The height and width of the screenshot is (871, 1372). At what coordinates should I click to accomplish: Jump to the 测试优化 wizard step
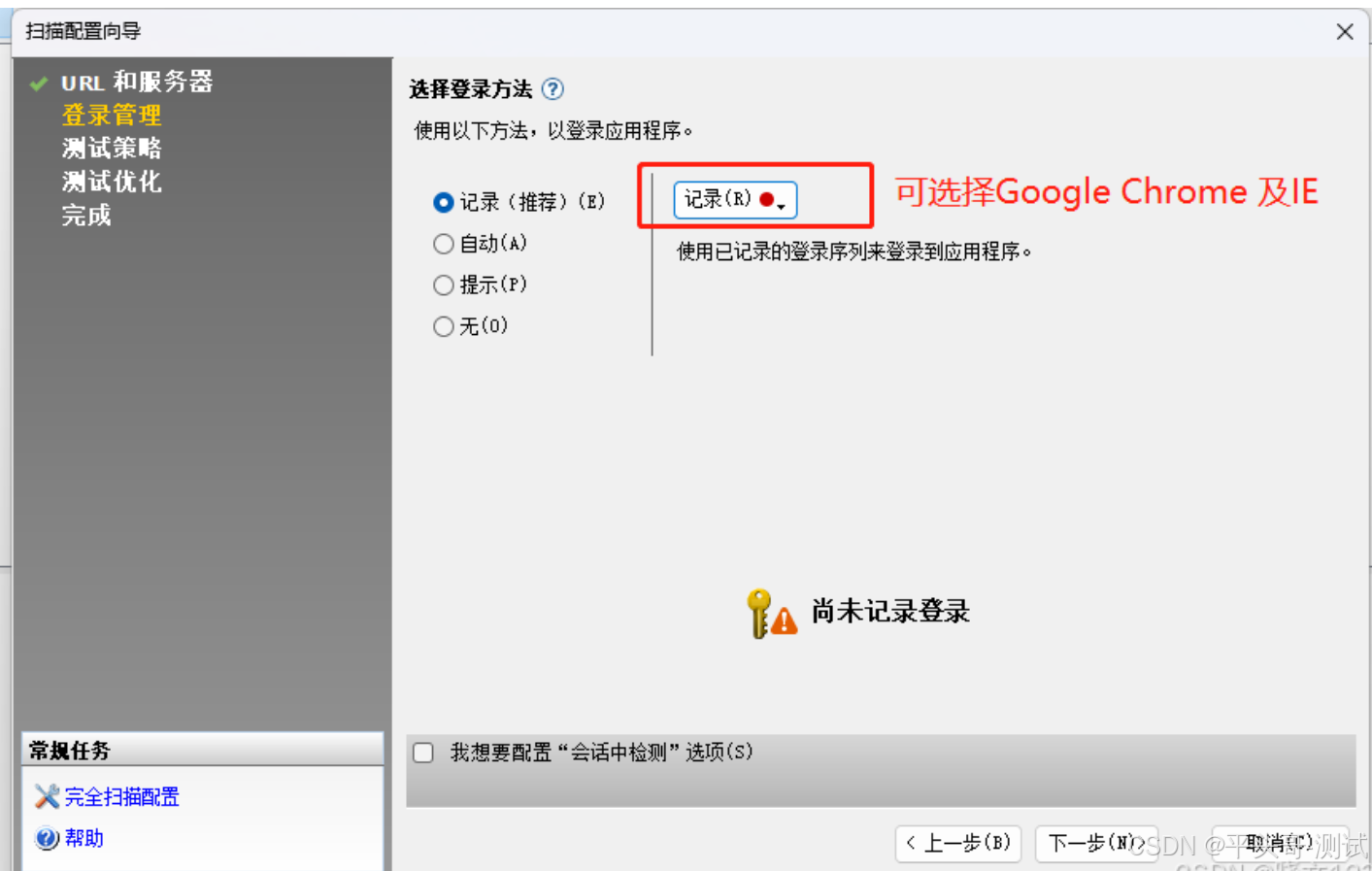(112, 182)
